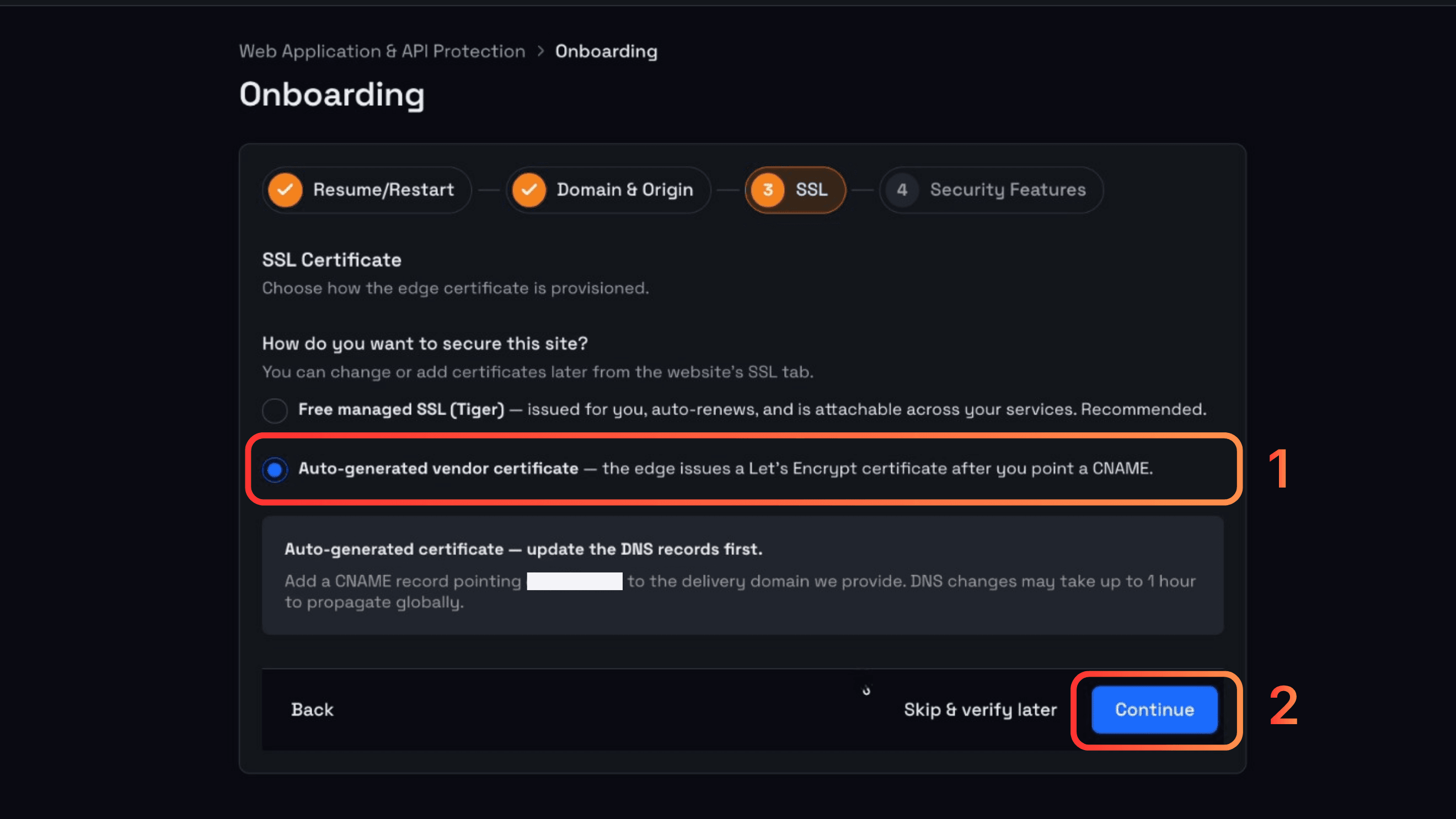1456x819 pixels.
Task: Click the redacted domain name field
Action: [574, 581]
